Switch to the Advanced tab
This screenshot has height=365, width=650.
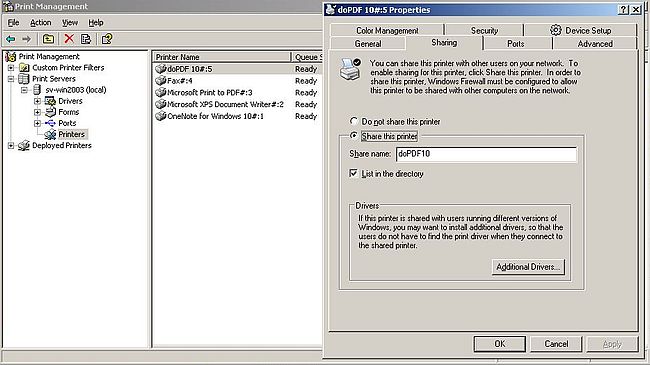pyautogui.click(x=595, y=44)
